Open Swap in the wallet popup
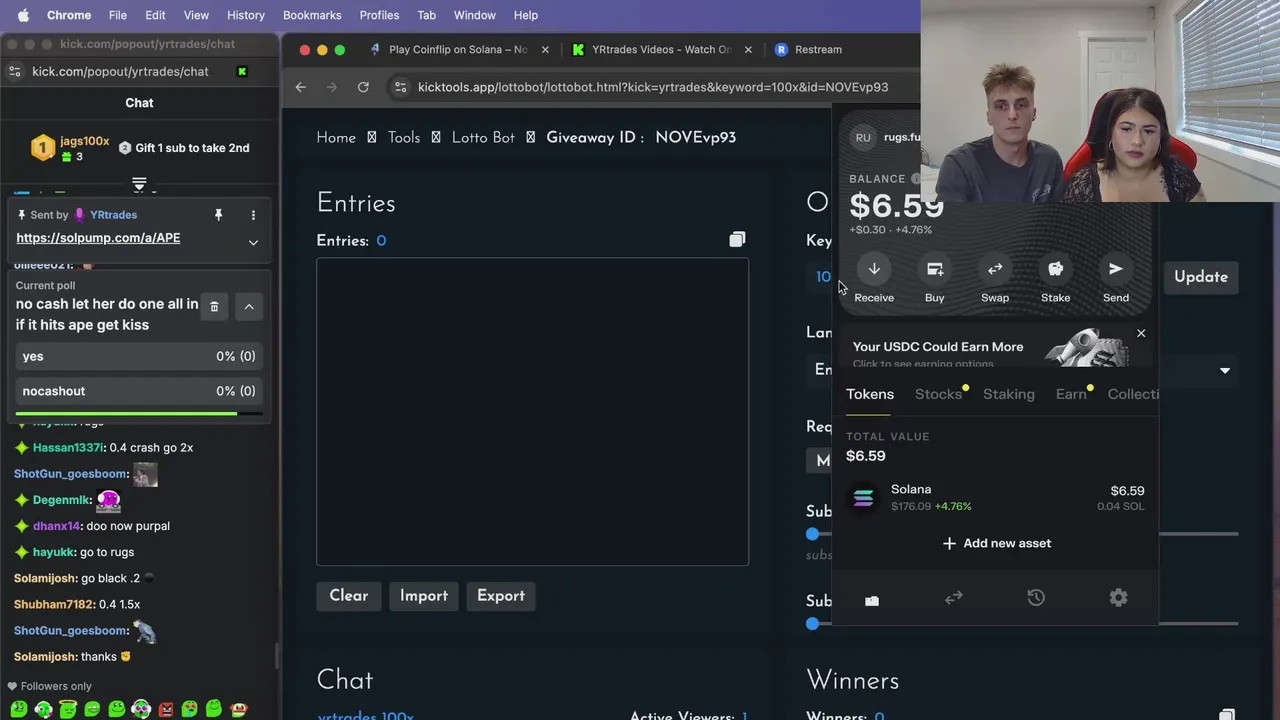1280x720 pixels. [995, 269]
